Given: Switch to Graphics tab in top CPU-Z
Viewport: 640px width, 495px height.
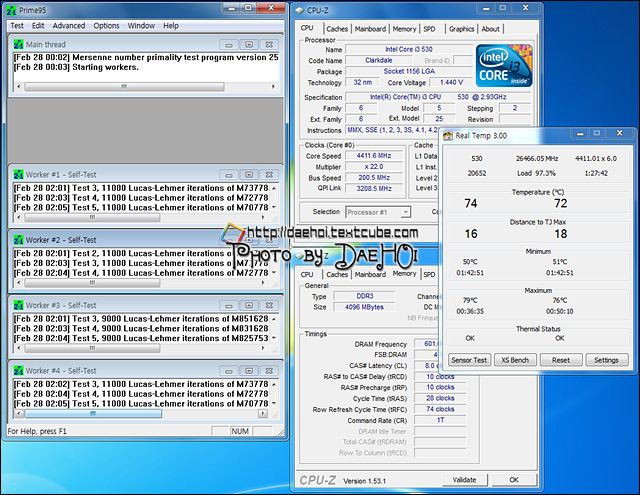Looking at the screenshot, I should (462, 29).
